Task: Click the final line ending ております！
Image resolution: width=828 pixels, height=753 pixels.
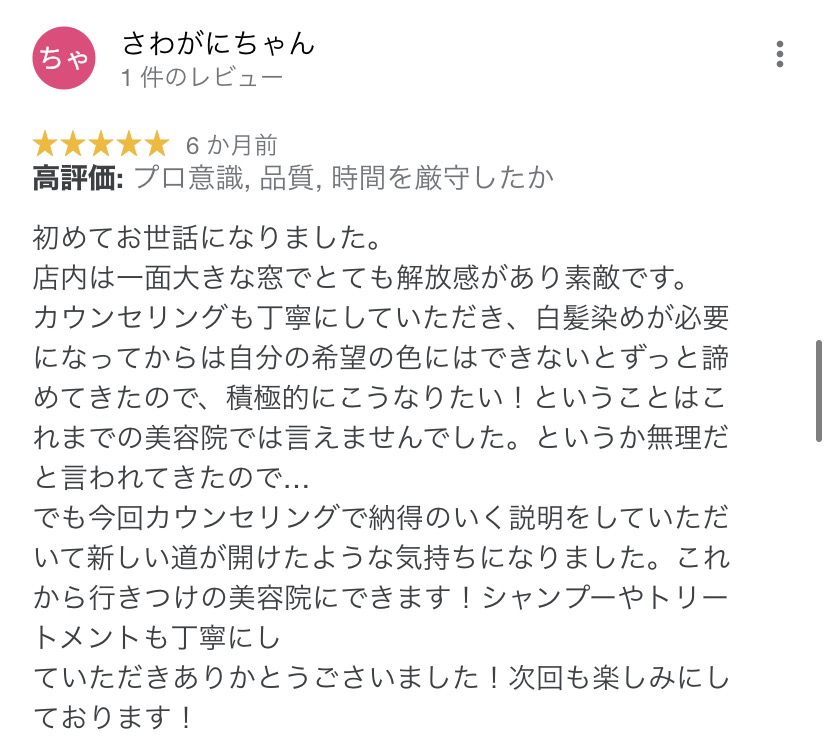Action: point(112,718)
